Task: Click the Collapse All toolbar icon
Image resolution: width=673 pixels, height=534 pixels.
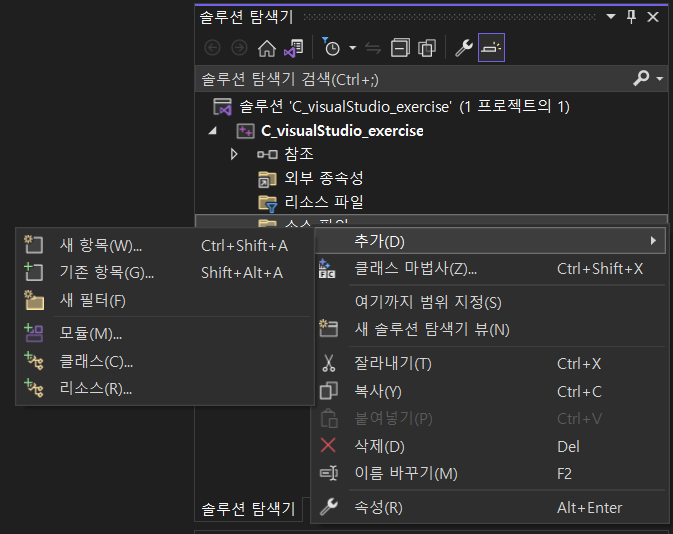Action: pyautogui.click(x=400, y=48)
